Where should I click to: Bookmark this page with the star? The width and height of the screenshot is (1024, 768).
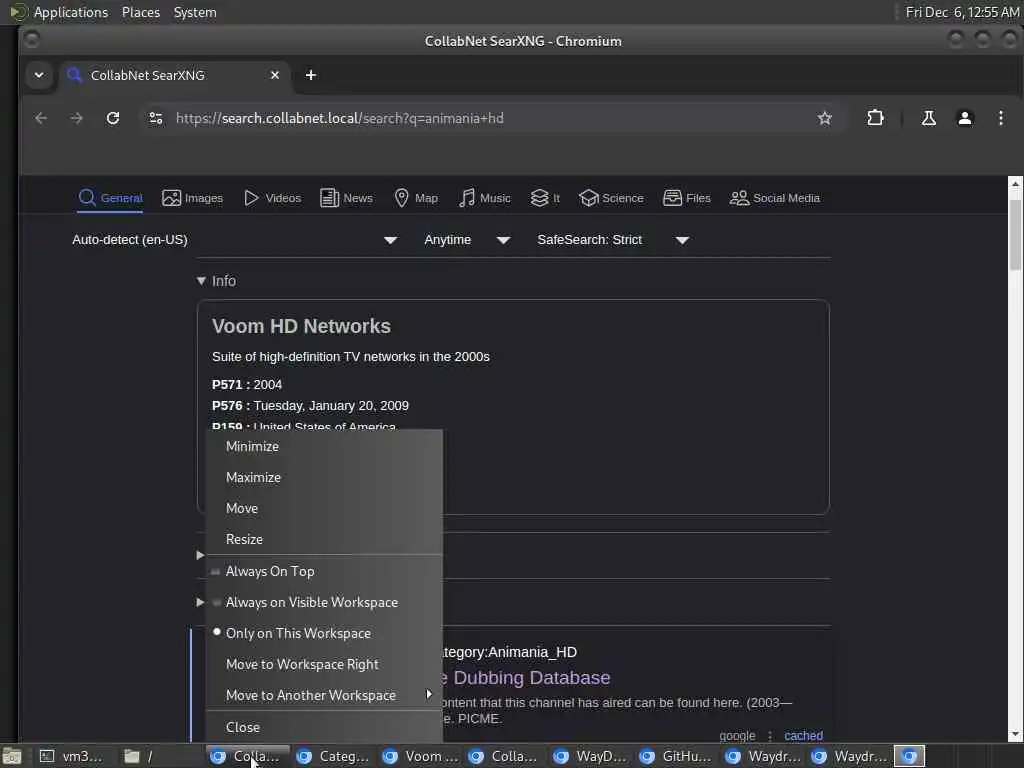[825, 118]
